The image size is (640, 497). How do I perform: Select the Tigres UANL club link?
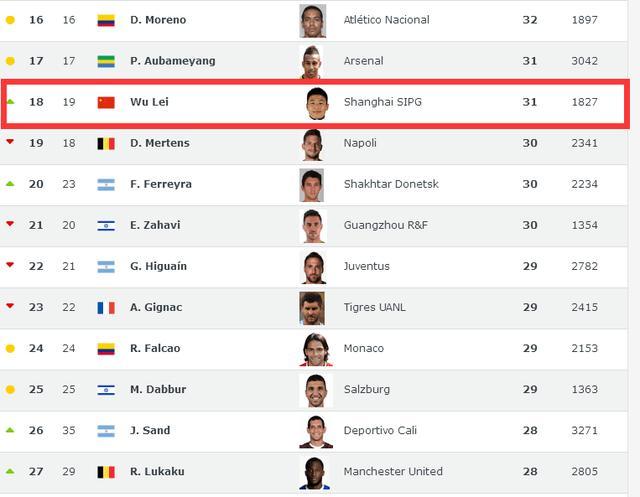tap(374, 307)
